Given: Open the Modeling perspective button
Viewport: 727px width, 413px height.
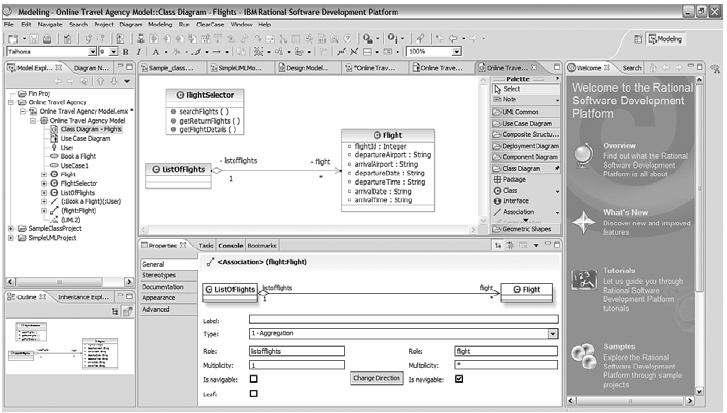Looking at the screenshot, I should [665, 39].
